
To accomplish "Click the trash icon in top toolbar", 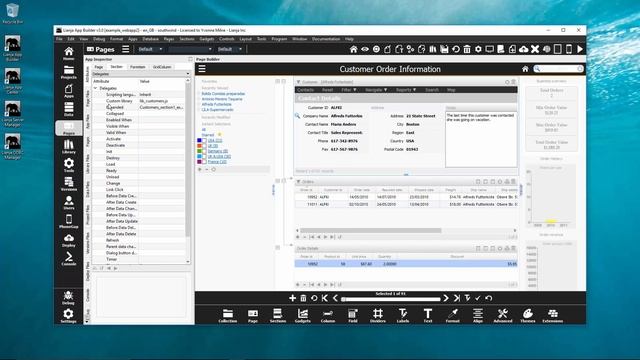I will pos(467,49).
